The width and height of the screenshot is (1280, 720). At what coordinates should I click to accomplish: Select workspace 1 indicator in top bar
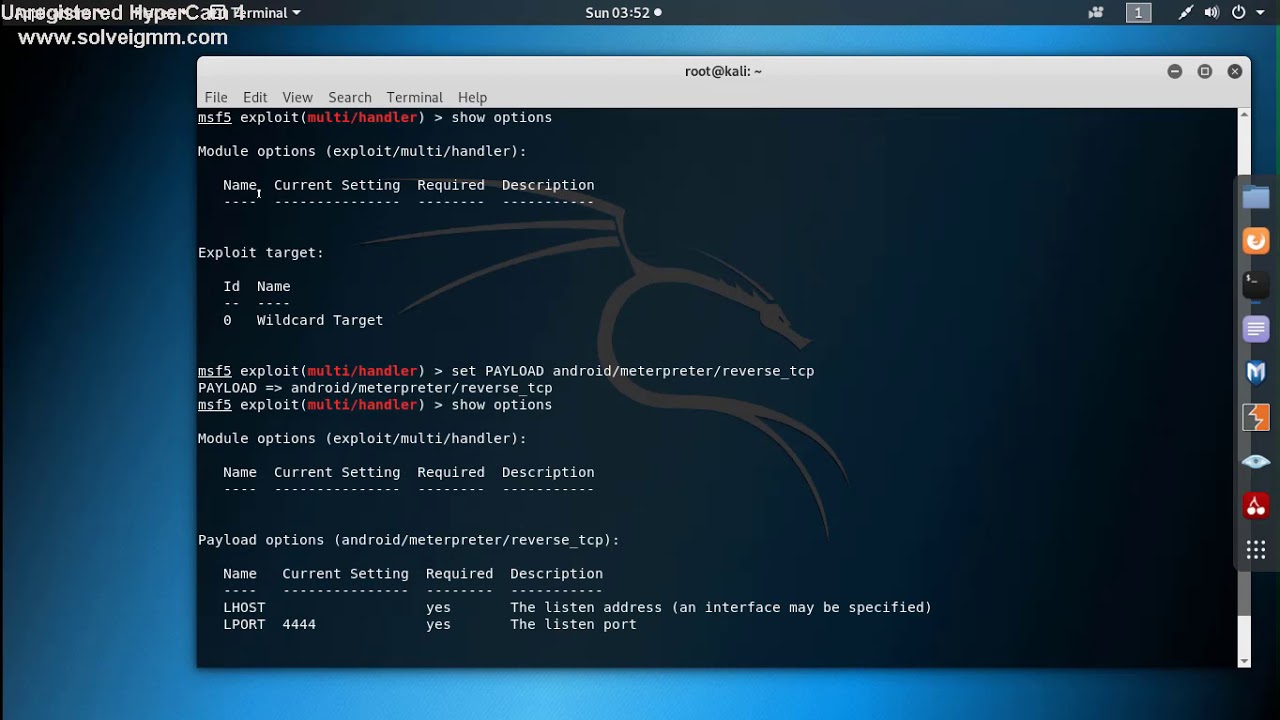coord(1138,13)
